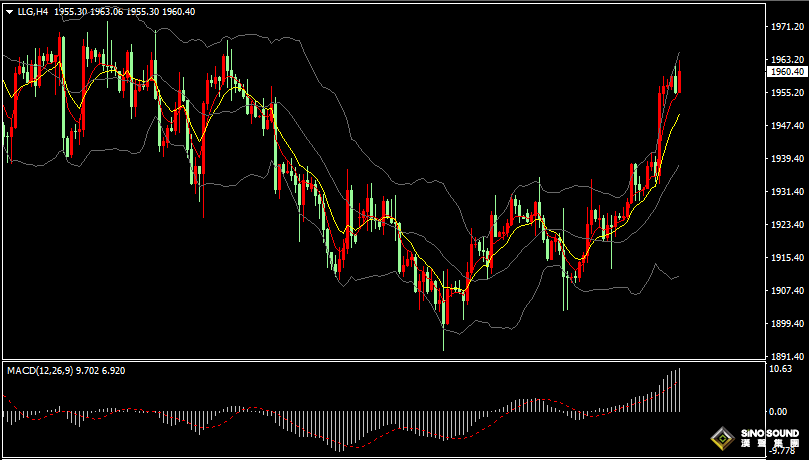Image resolution: width=809 pixels, height=460 pixels.
Task: Click the 1923.40 price axis label
Action: (786, 225)
